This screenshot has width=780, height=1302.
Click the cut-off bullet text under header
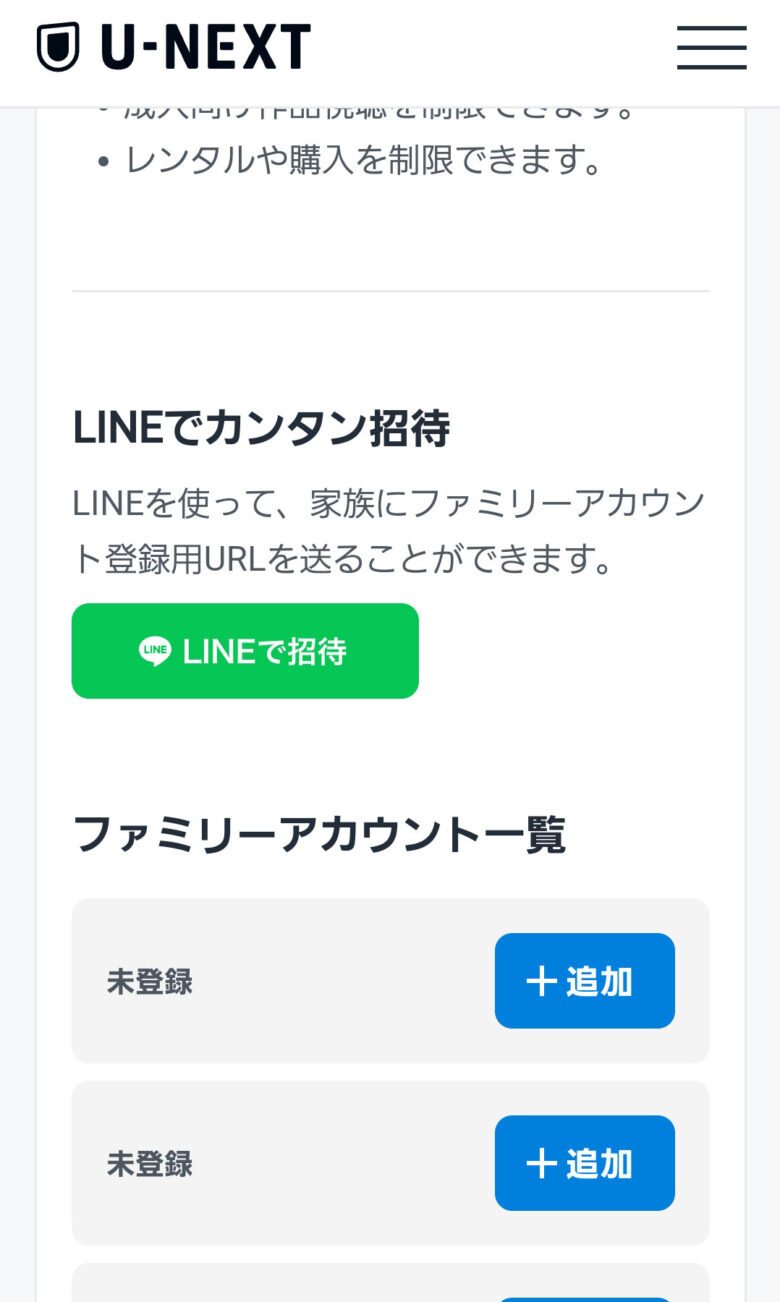(x=380, y=112)
